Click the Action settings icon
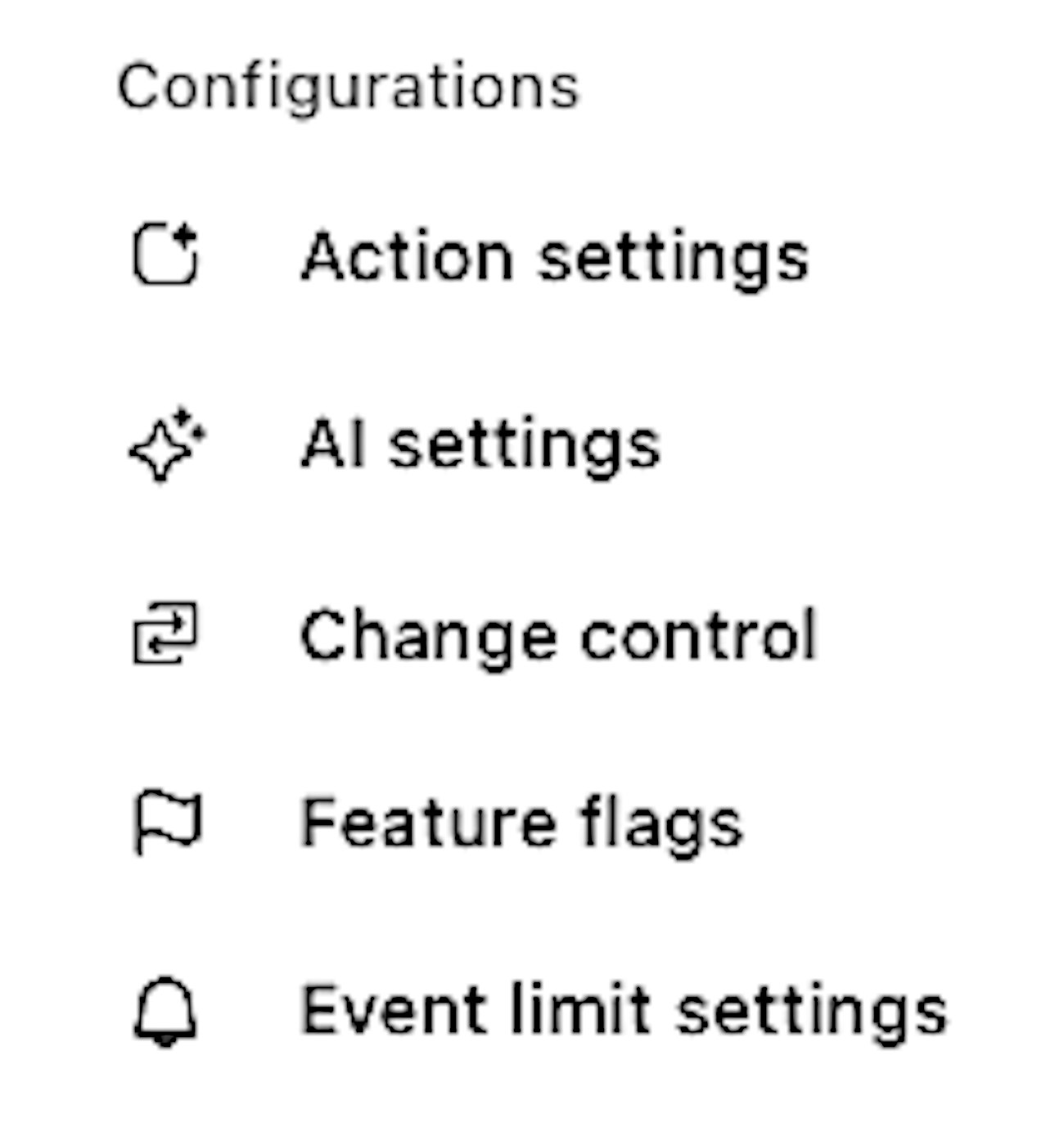Image resolution: width=1064 pixels, height=1123 pixels. coord(165,256)
